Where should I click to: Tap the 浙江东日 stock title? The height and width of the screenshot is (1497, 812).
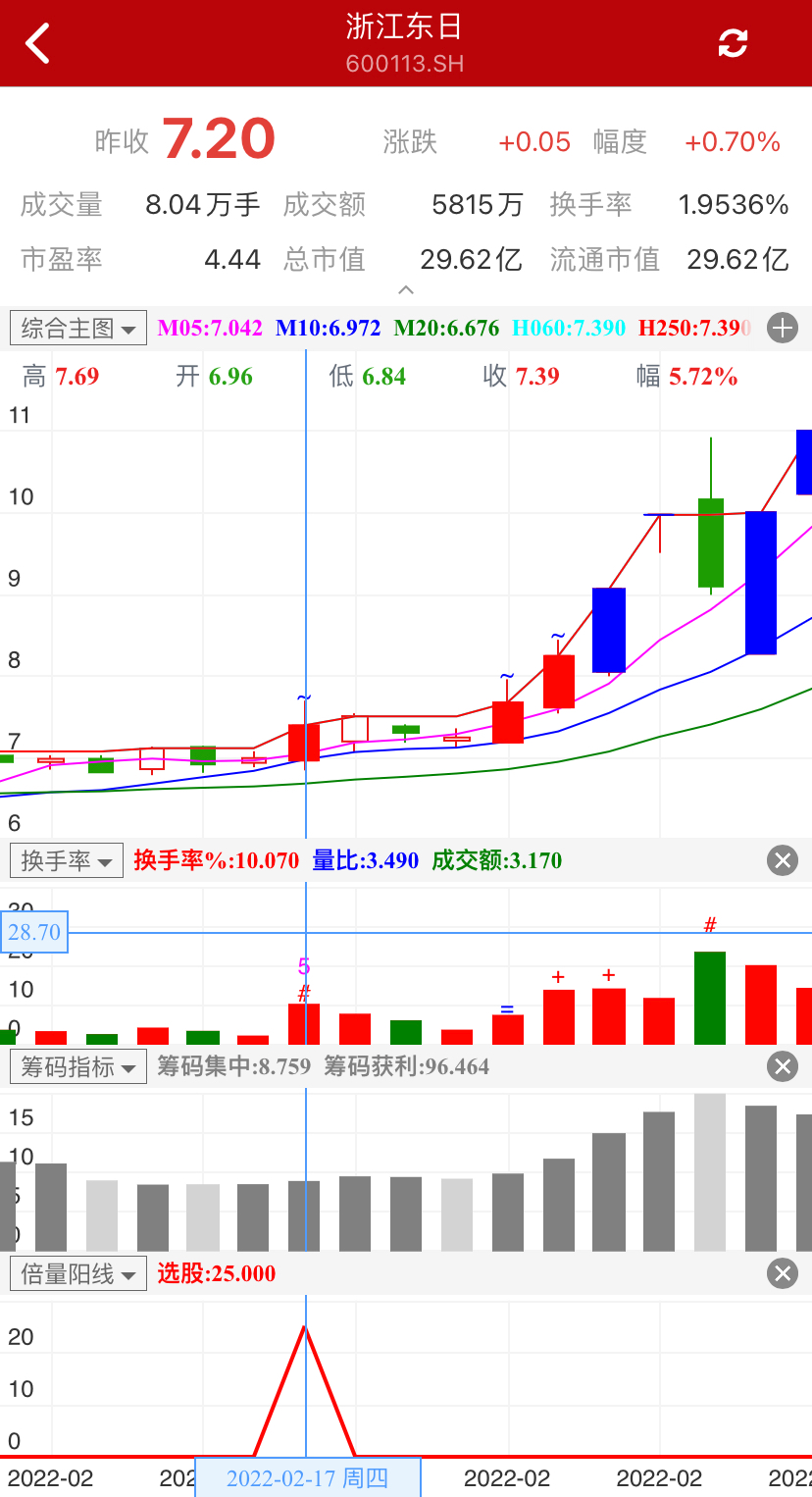404,27
